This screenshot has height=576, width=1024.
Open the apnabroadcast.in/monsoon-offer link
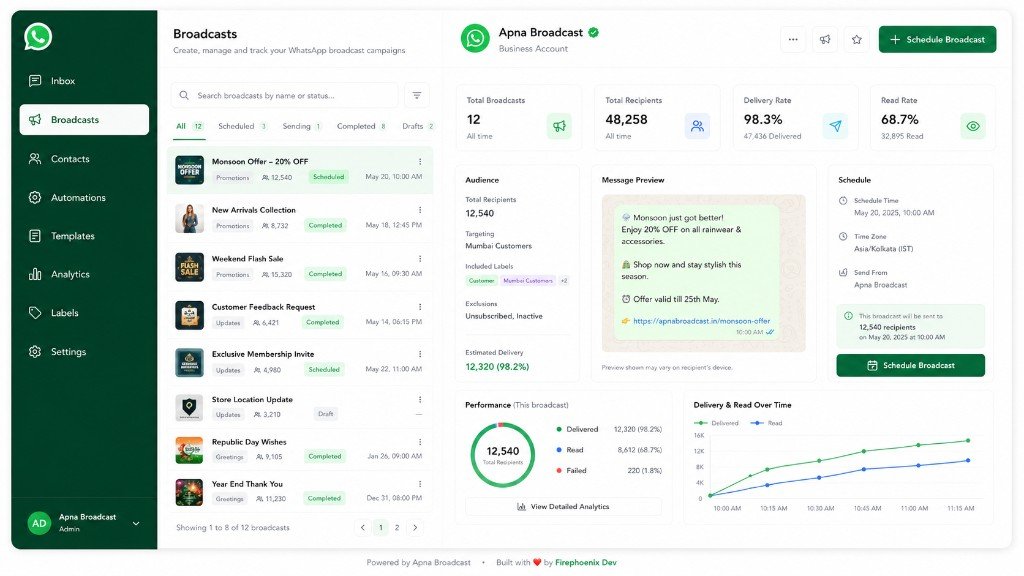point(701,321)
